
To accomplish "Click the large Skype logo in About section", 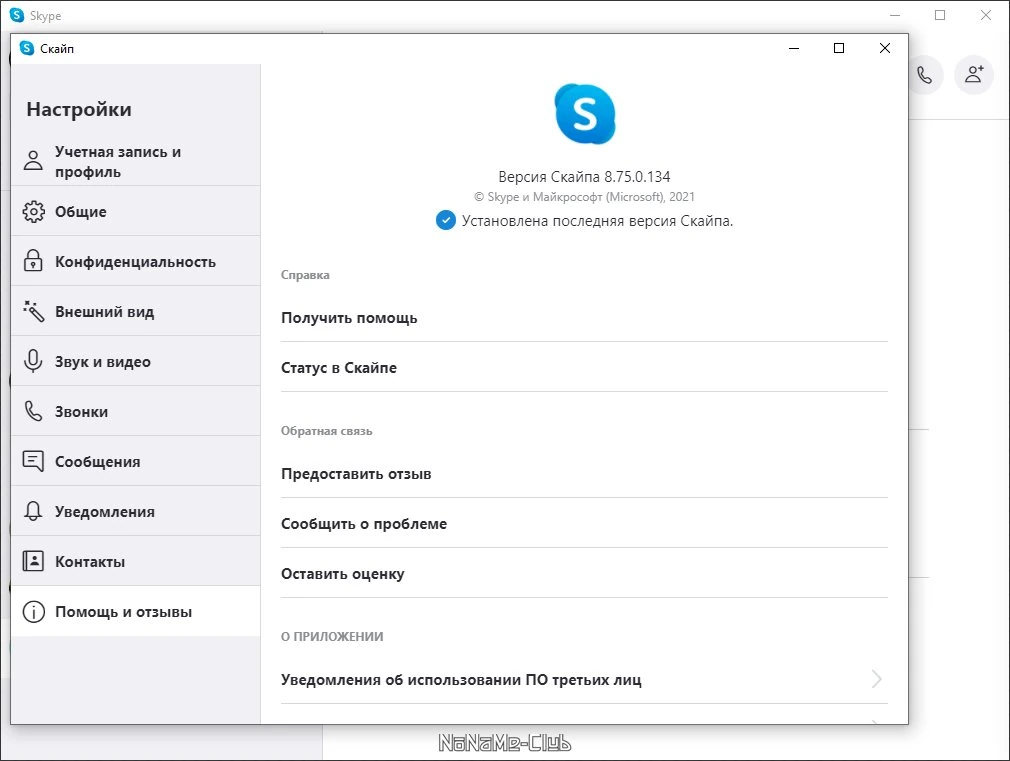I will tap(585, 114).
